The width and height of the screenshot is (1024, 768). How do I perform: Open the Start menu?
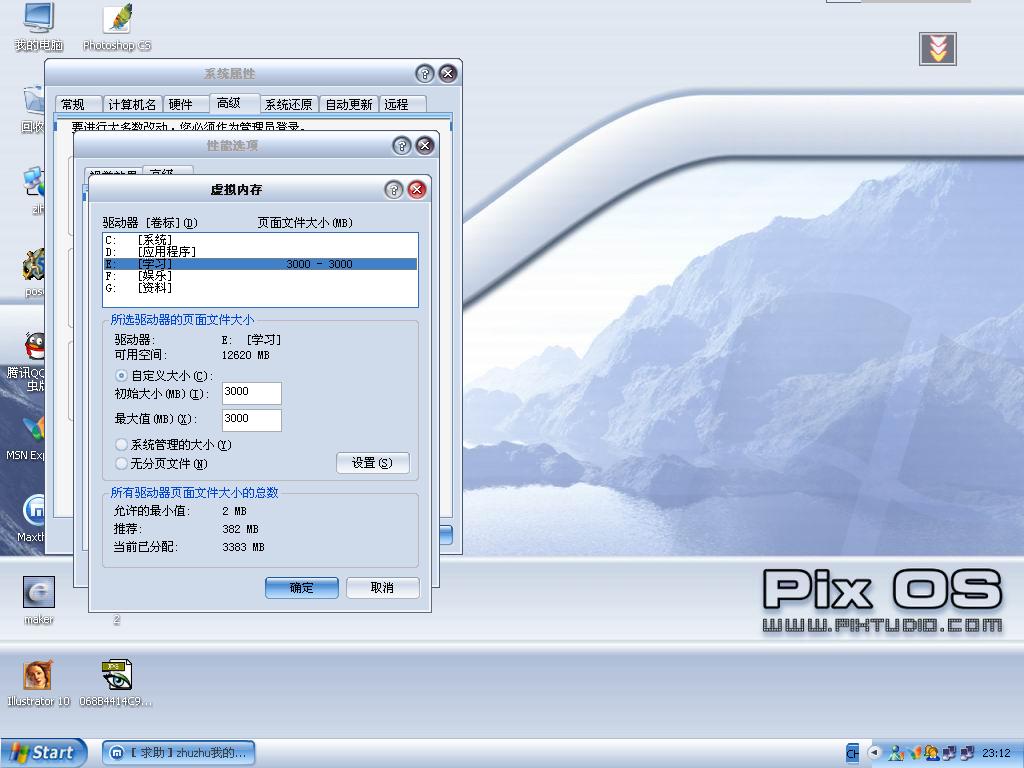(43, 753)
